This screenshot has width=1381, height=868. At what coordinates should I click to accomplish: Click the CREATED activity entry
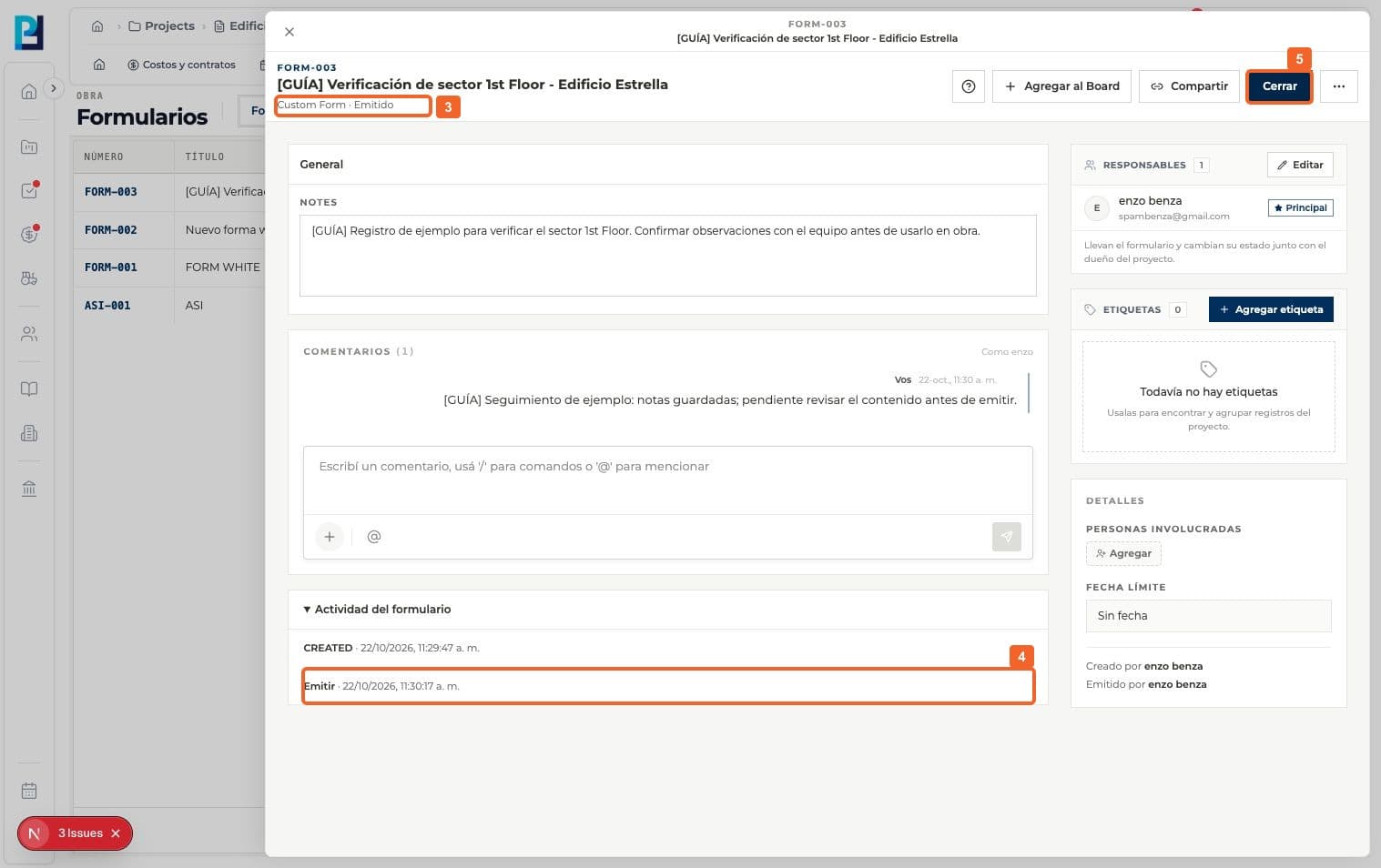click(x=391, y=648)
